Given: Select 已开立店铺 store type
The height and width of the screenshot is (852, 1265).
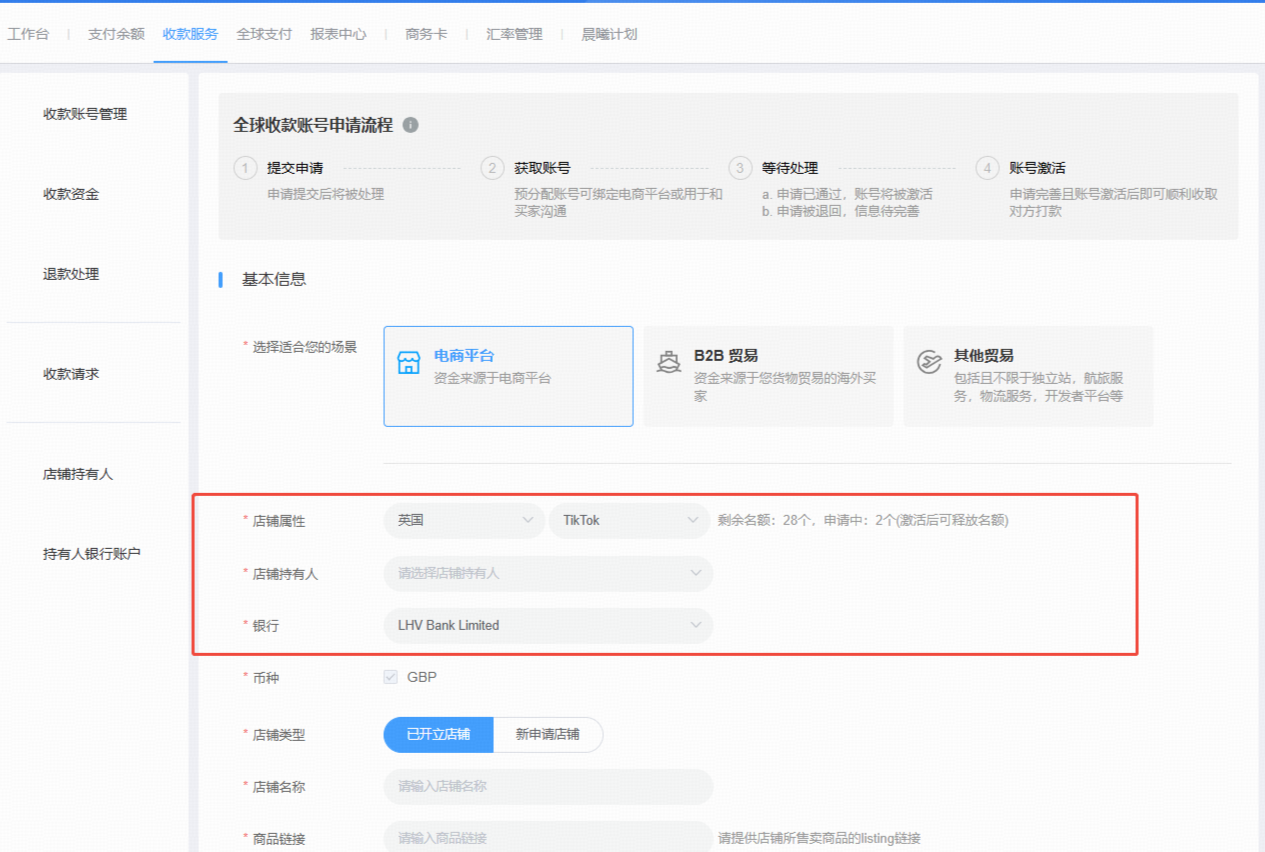Looking at the screenshot, I should pos(438,734).
